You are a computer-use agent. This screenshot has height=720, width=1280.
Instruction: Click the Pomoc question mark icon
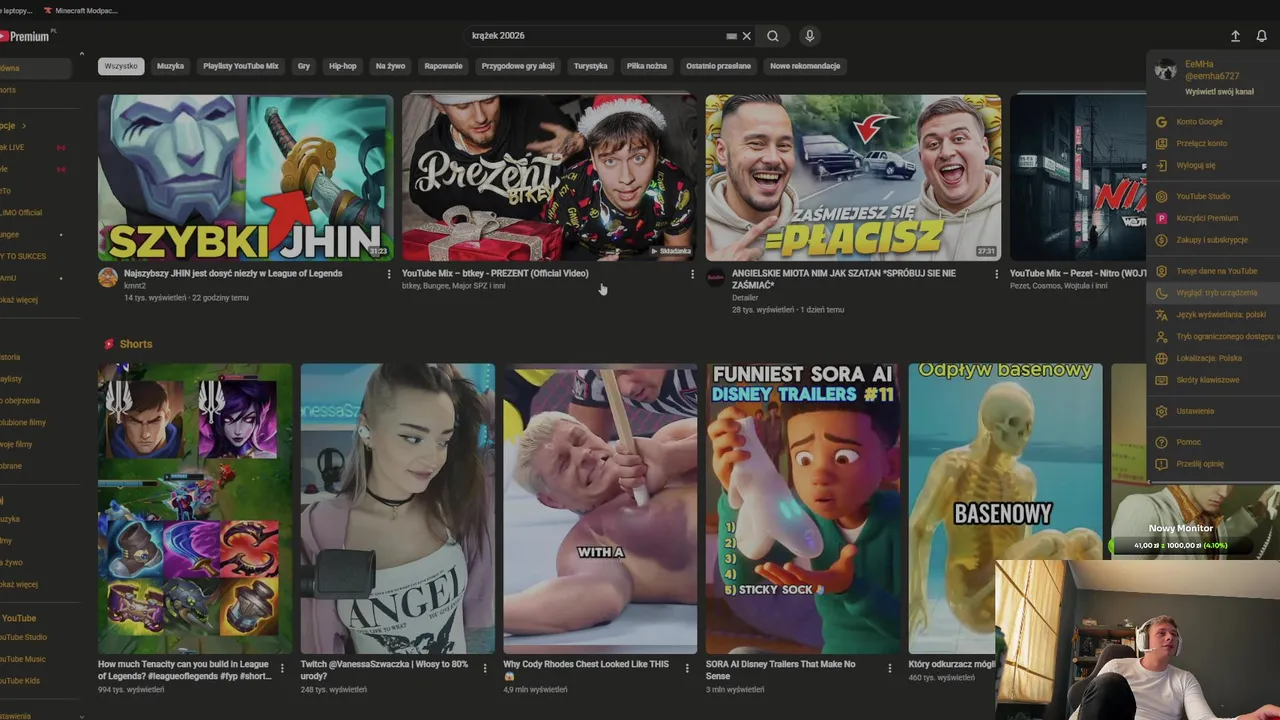(x=1161, y=442)
